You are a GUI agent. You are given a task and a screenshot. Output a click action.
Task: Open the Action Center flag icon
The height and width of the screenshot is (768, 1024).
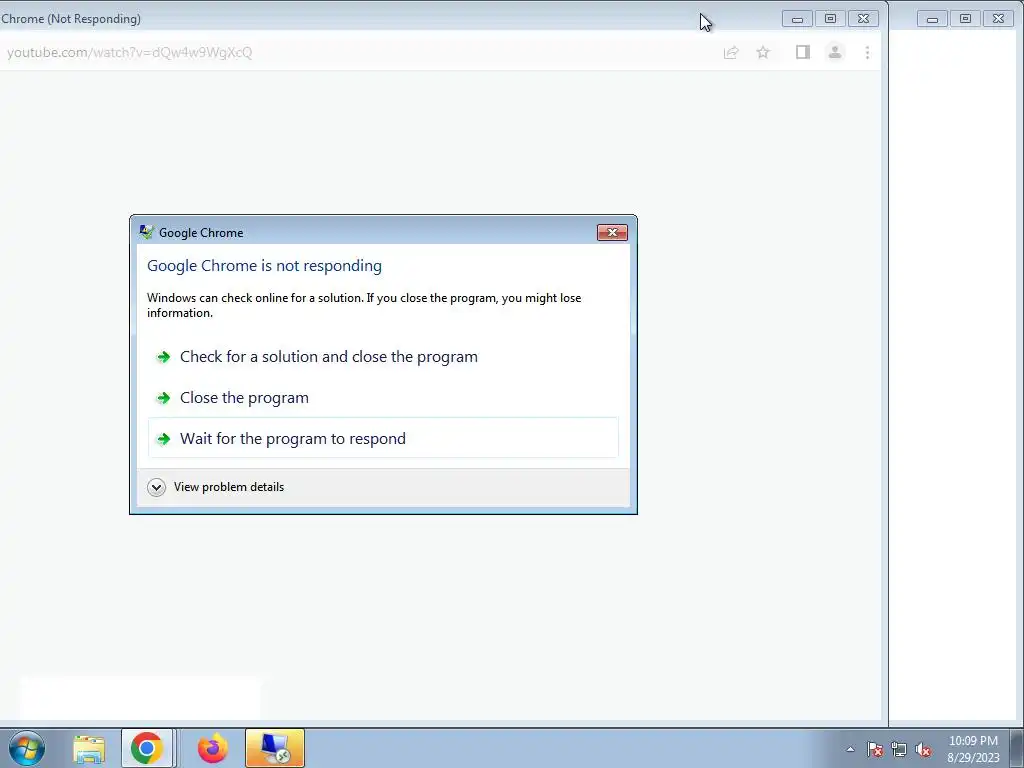pos(875,749)
